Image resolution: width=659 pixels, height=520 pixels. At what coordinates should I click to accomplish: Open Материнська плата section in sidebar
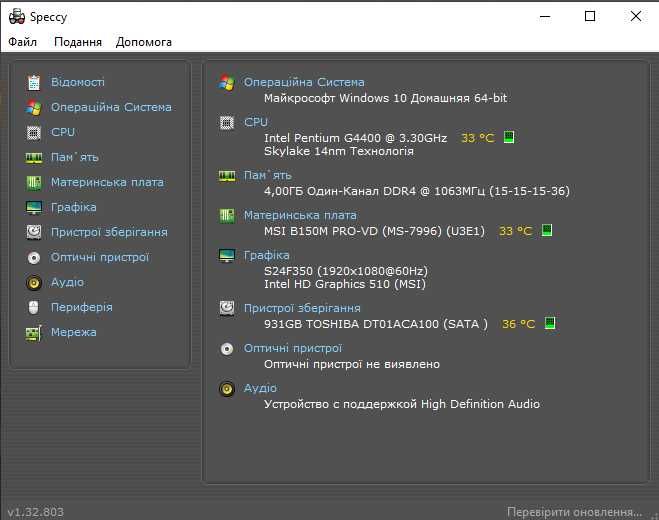pyautogui.click(x=107, y=182)
